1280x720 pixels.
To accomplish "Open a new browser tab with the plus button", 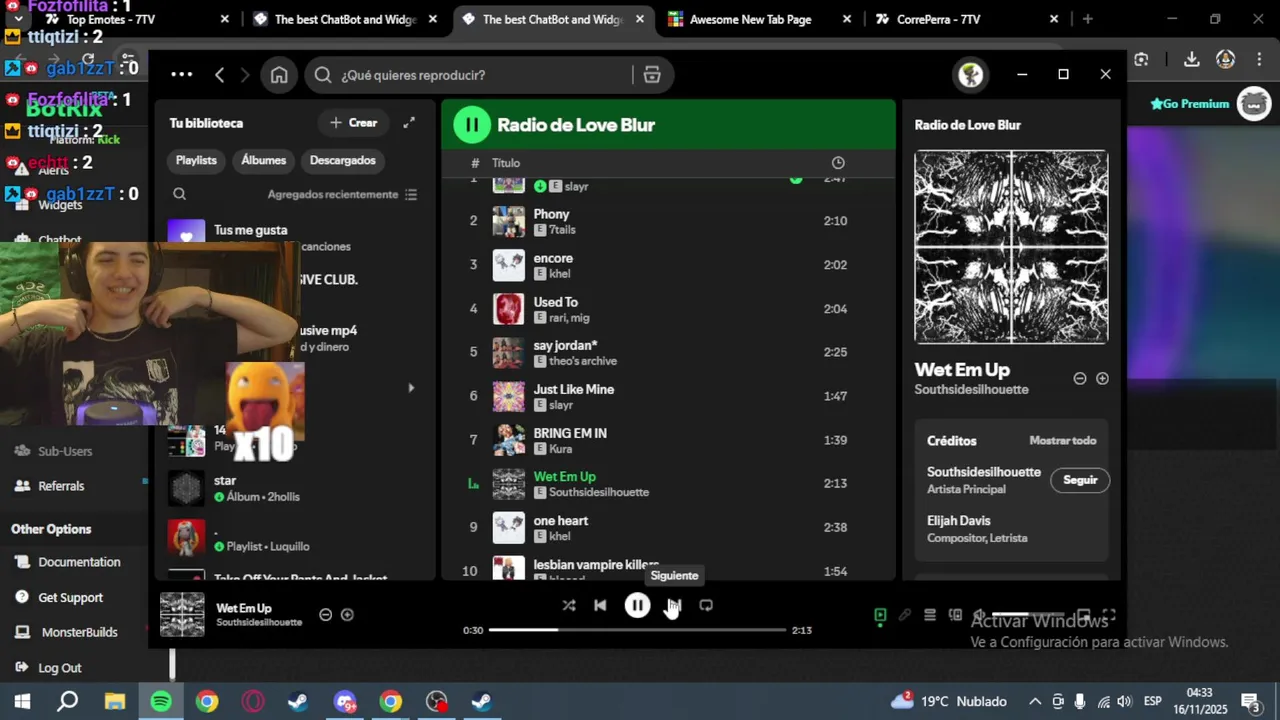I will (1088, 19).
